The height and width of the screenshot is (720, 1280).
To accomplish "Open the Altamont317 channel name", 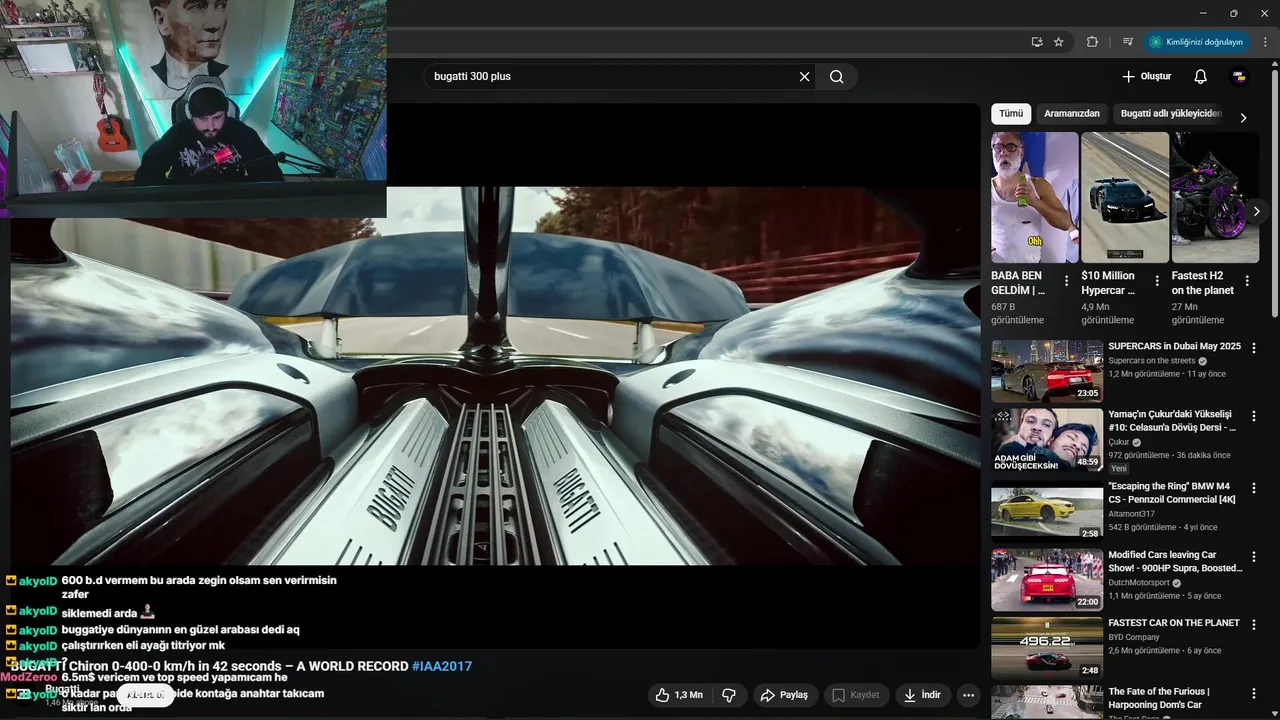I will [x=1131, y=514].
